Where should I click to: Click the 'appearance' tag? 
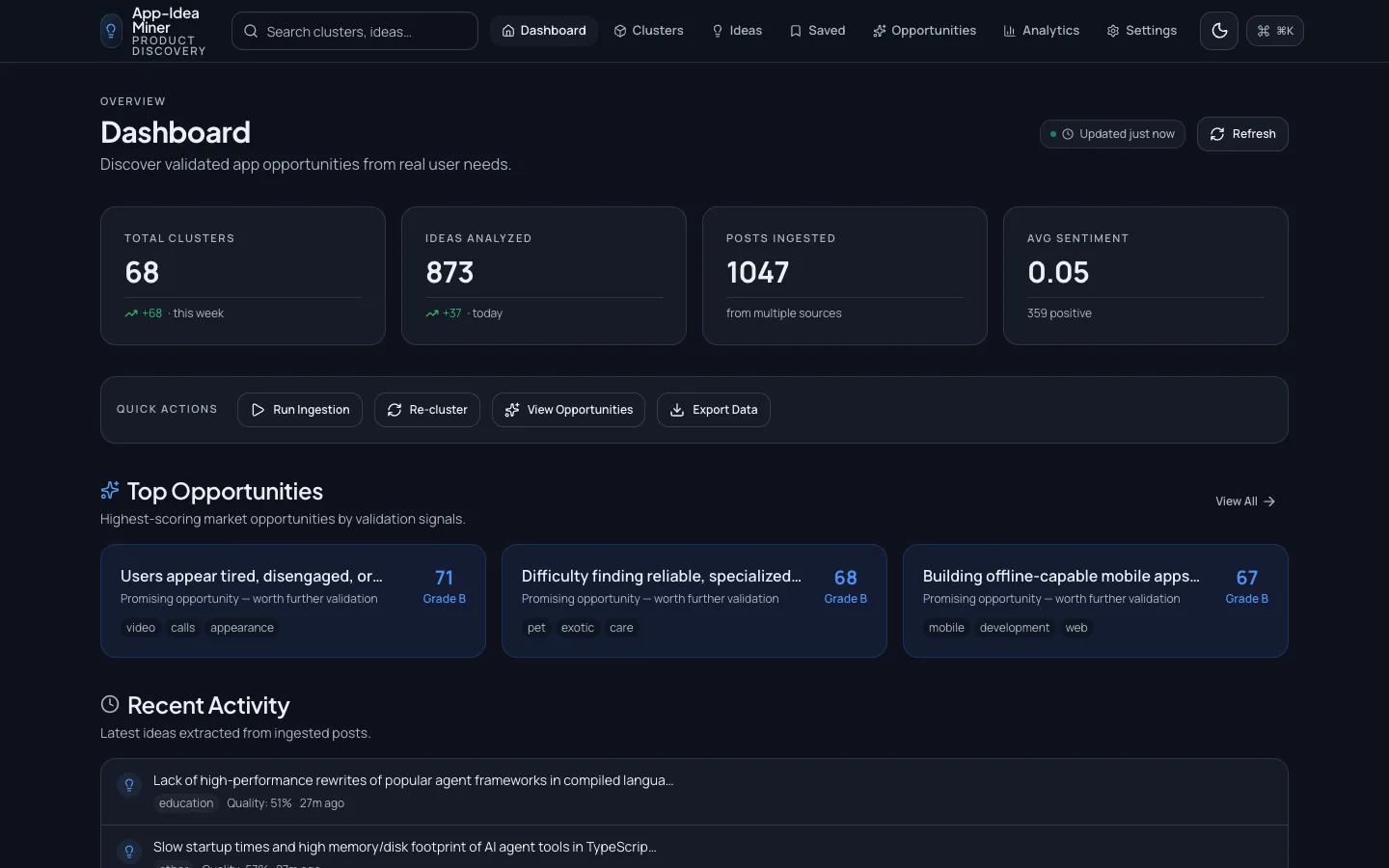242,628
